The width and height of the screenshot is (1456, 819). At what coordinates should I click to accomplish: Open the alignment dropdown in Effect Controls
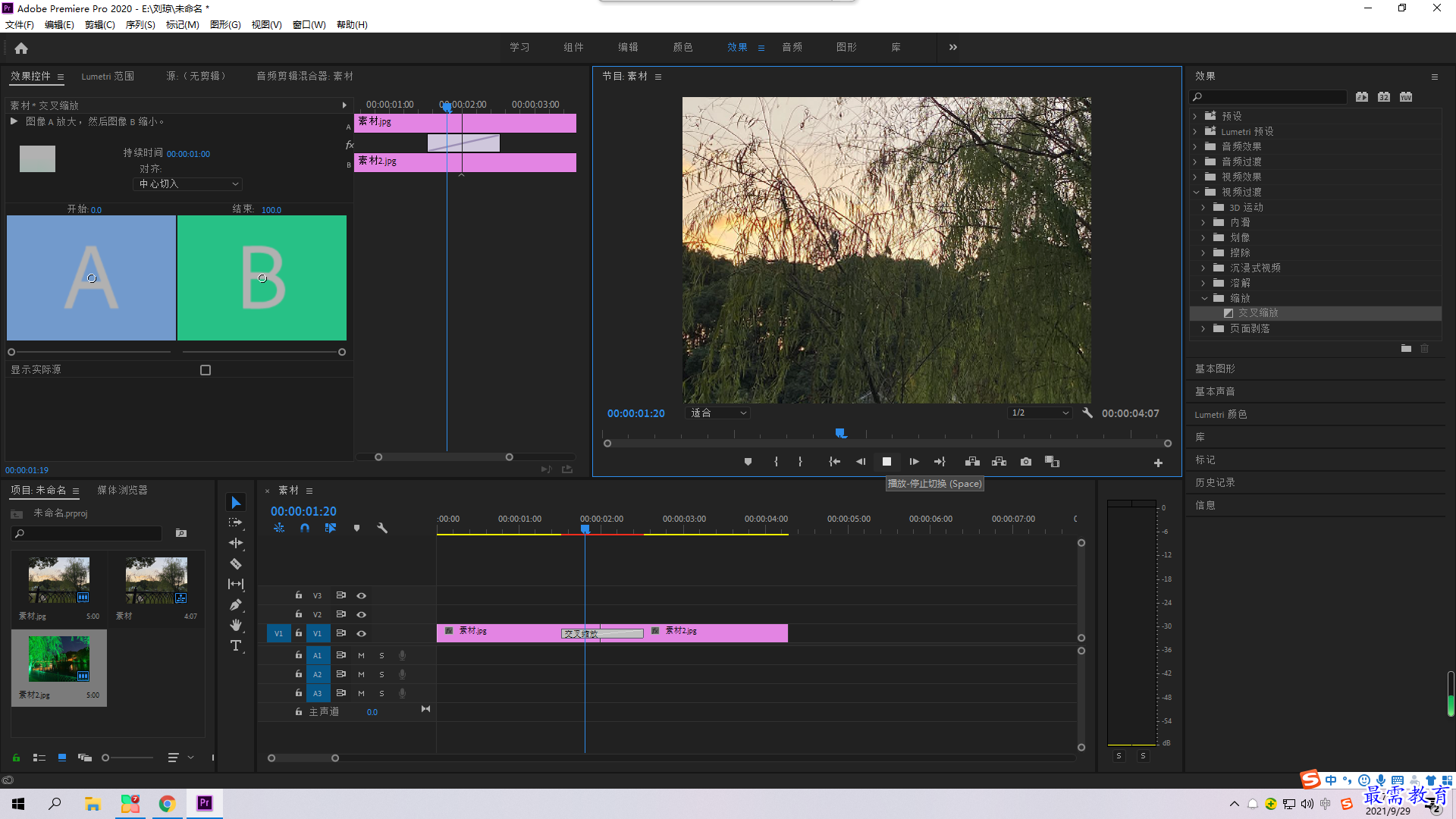[188, 184]
